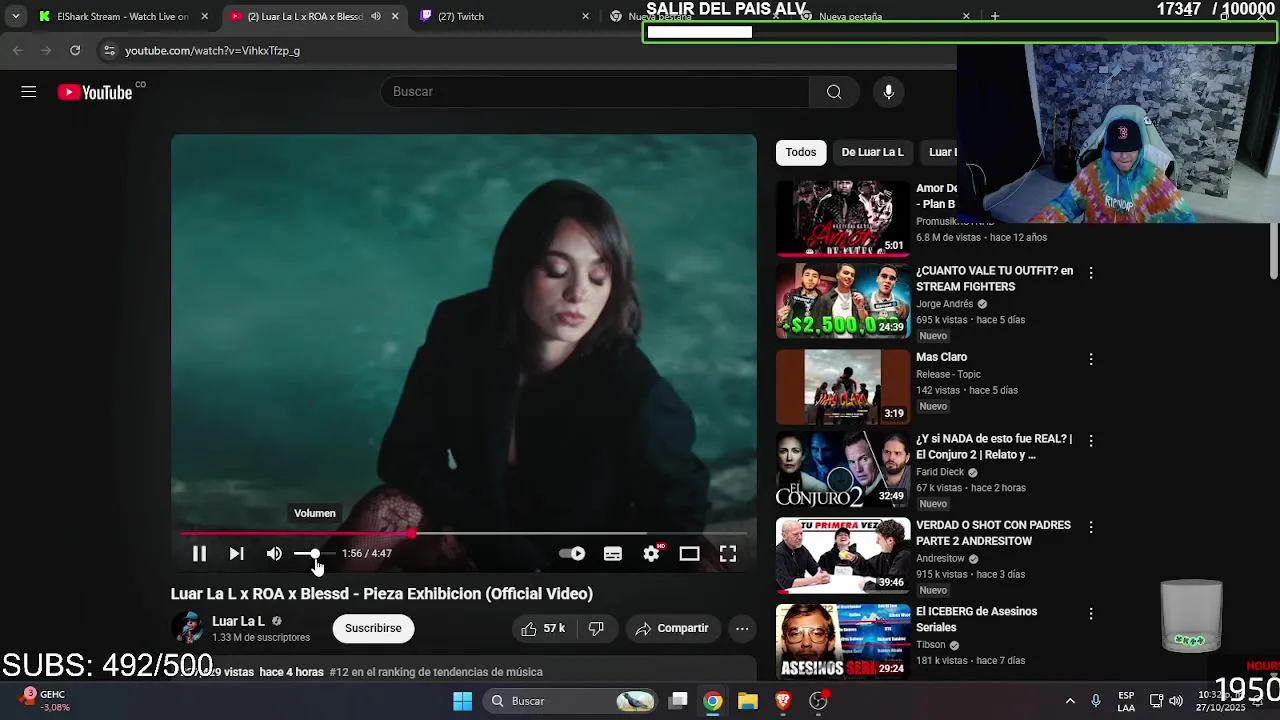Viewport: 1280px width, 720px height.
Task: Pause the playing video
Action: [x=199, y=553]
